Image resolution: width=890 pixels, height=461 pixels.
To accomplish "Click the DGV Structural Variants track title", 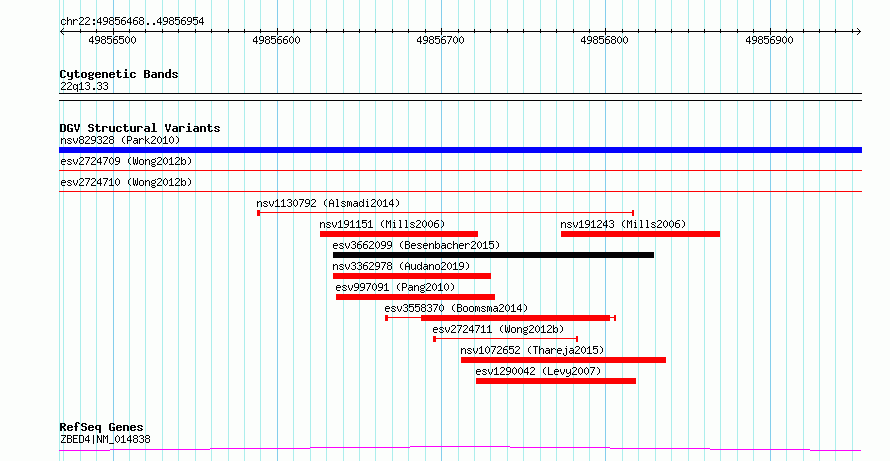I will click(x=140, y=128).
